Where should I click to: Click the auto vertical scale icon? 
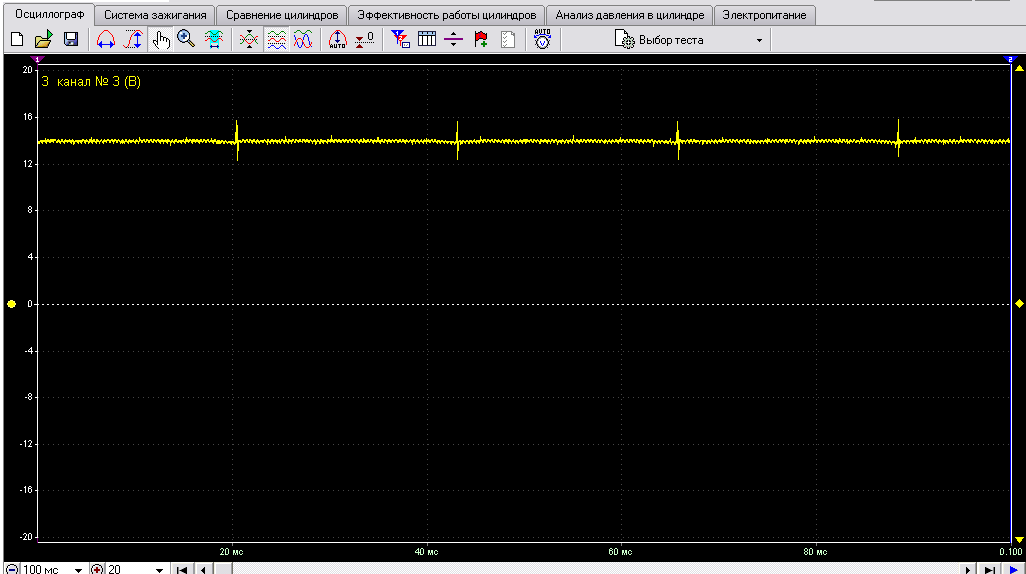[x=337, y=40]
